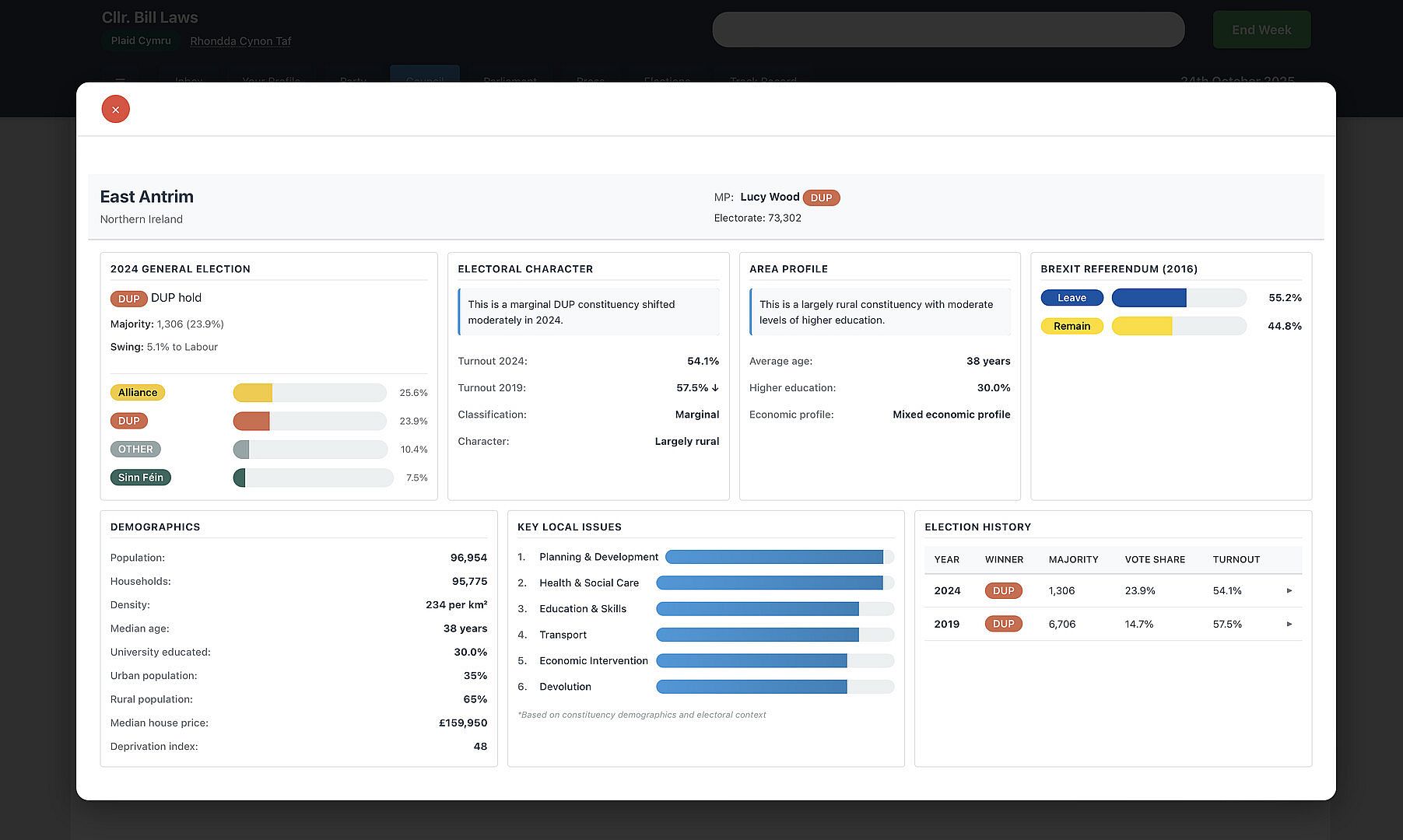1403x840 pixels.
Task: Click the DUP badge beside Lucy Wood
Action: pyautogui.click(x=821, y=198)
